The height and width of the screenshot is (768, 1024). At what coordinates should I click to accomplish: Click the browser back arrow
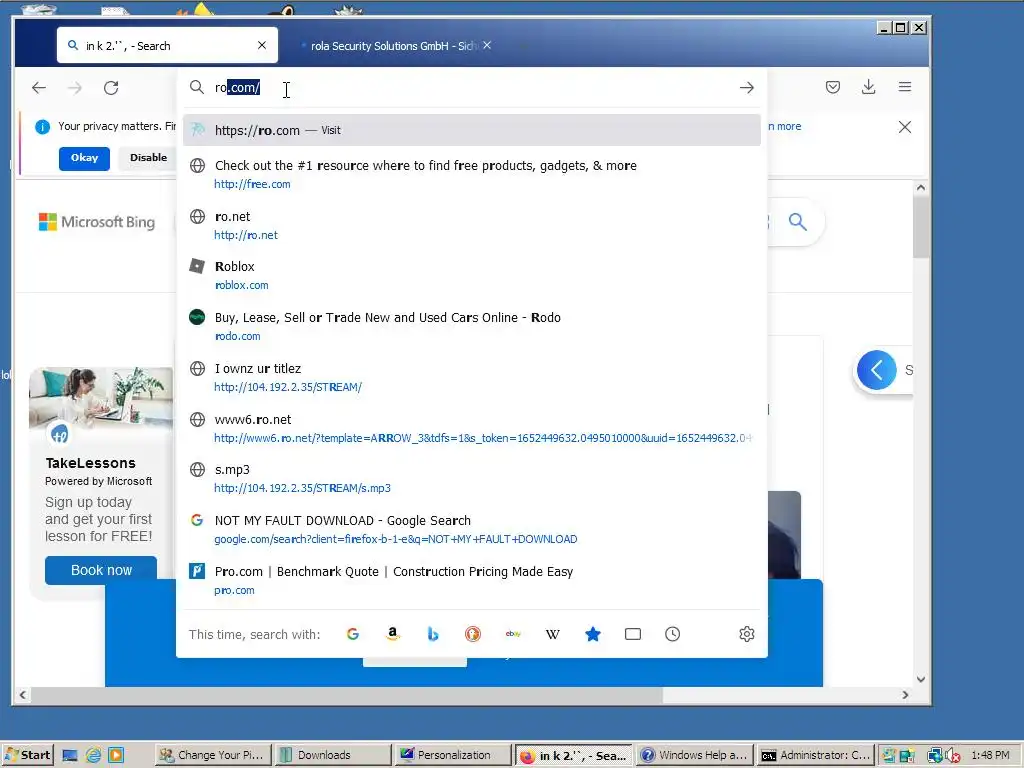click(39, 88)
